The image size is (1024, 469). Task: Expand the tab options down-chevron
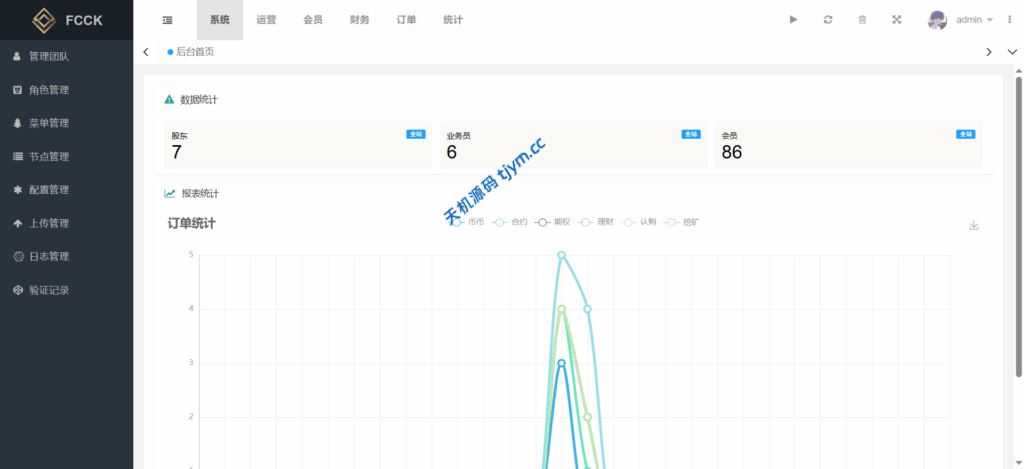pyautogui.click(x=1010, y=52)
